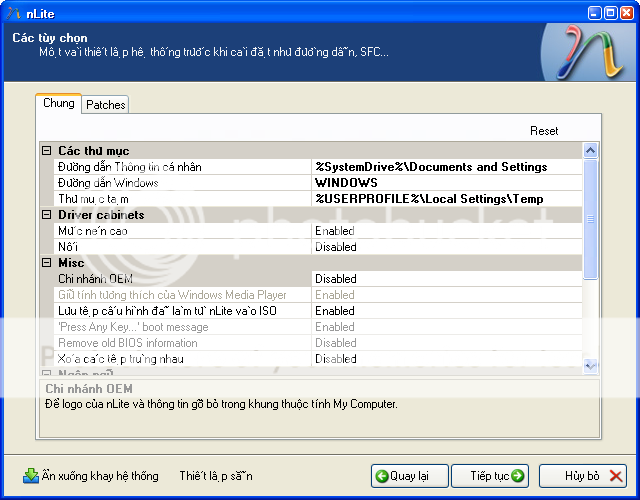This screenshot has width=640, height=500.
Task: Change Xóa các tệp trùng nhau value
Action: point(447,359)
